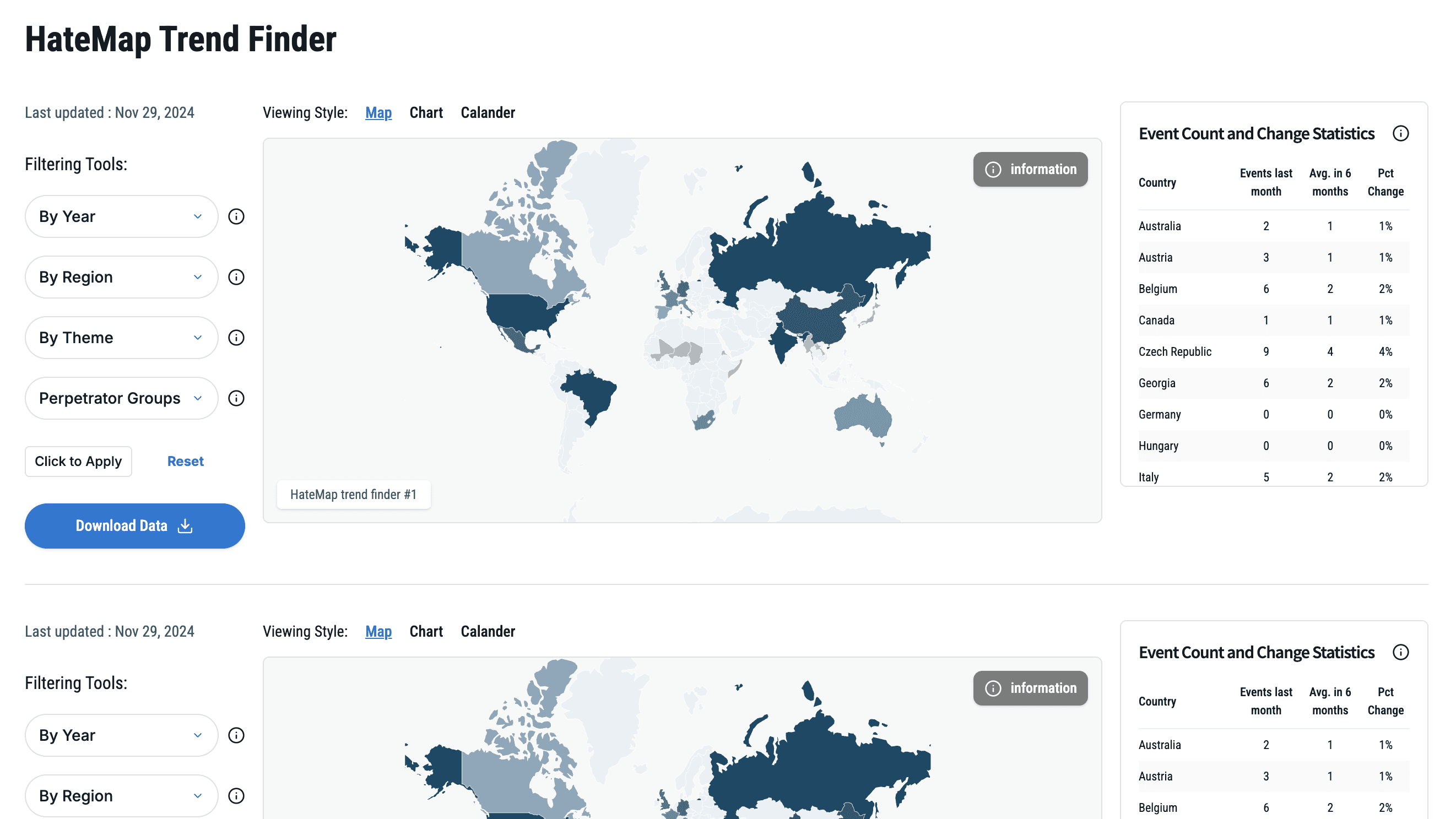The image size is (1456, 819).
Task: Click the Download Data button
Action: click(x=134, y=525)
